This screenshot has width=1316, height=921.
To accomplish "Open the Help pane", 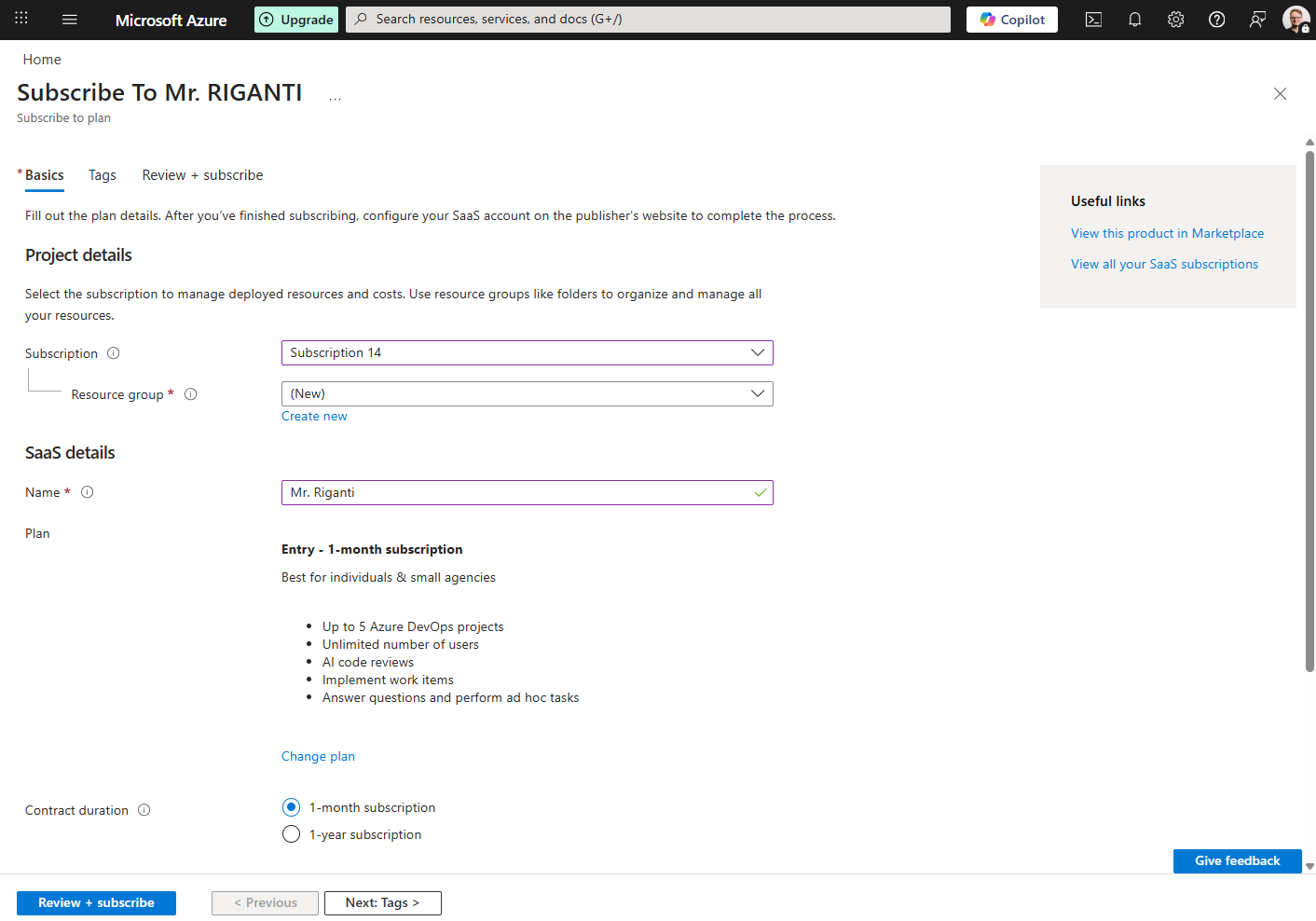I will coord(1216,19).
